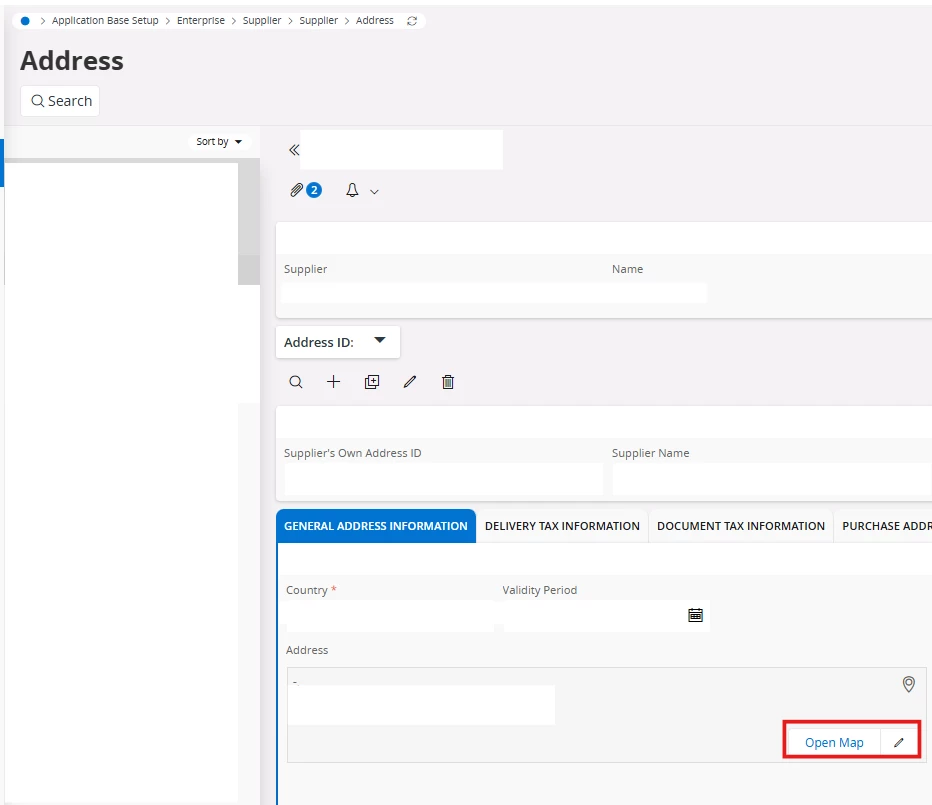This screenshot has width=932, height=805.
Task: Collapse the list panel with double chevron
Action: 294,150
